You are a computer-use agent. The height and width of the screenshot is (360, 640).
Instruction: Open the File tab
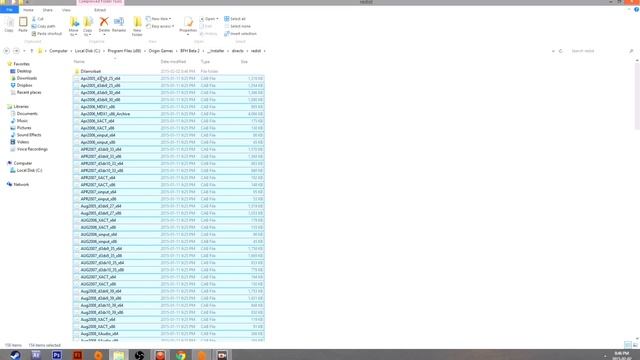[x=9, y=10]
